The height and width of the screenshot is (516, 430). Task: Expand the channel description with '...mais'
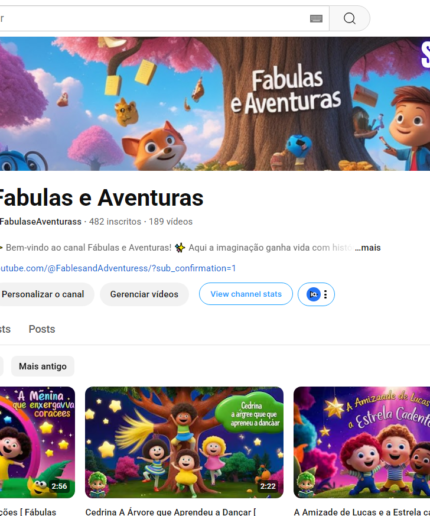(x=368, y=248)
